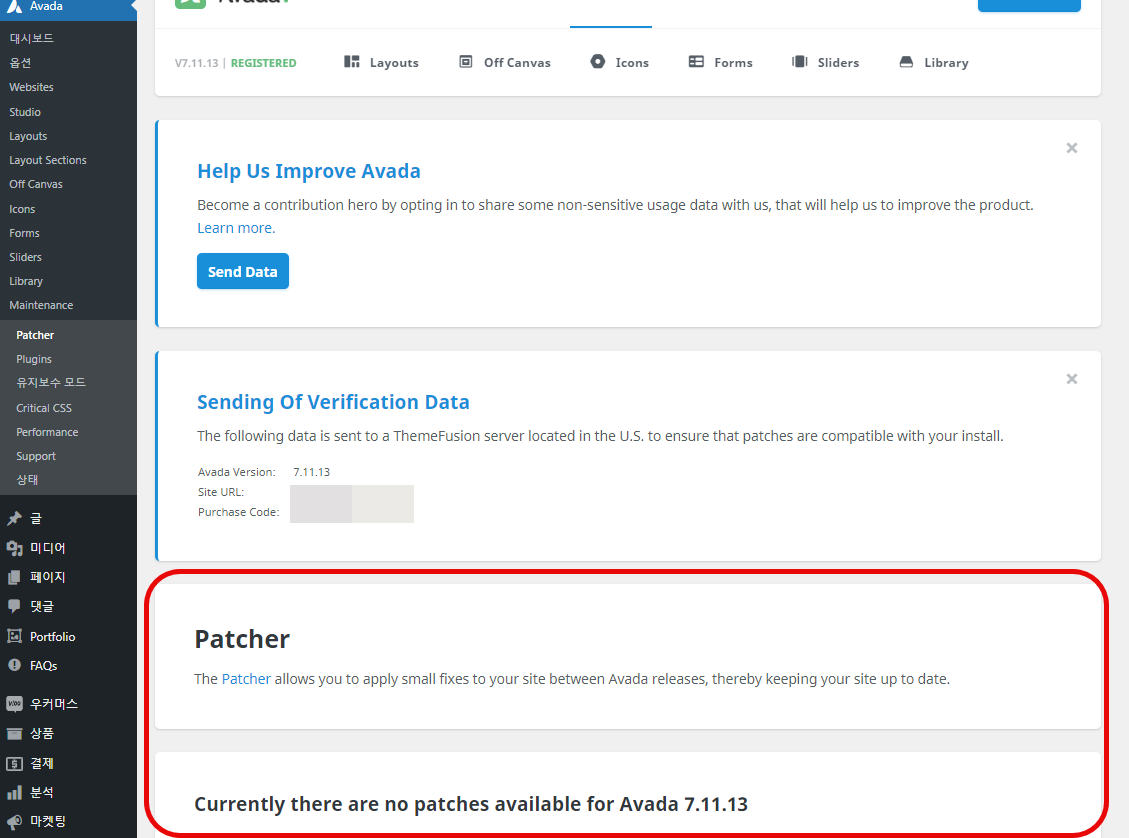Follow the Learn more link
The height and width of the screenshot is (838, 1129).
(236, 228)
